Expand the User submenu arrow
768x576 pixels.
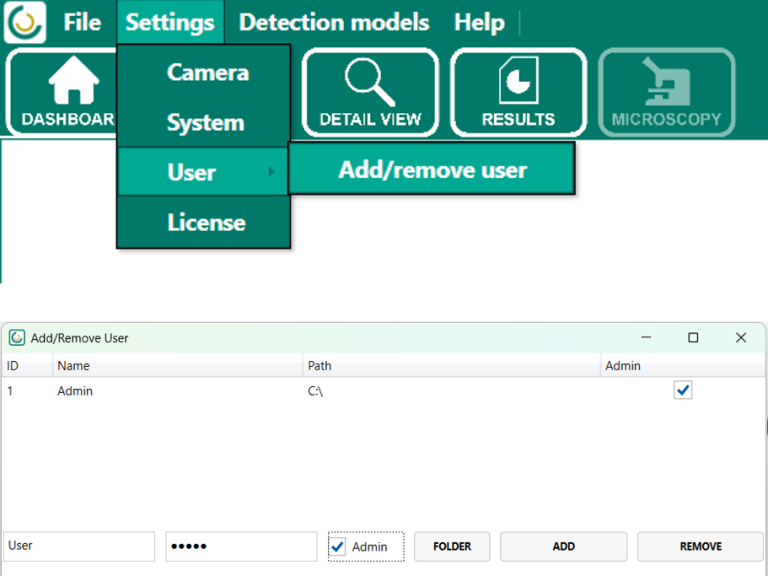click(272, 172)
